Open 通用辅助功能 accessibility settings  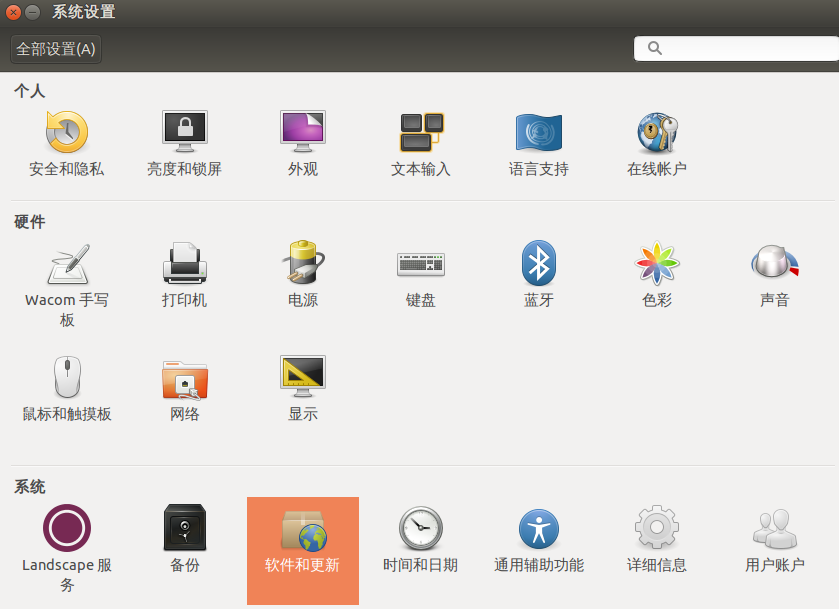[539, 539]
